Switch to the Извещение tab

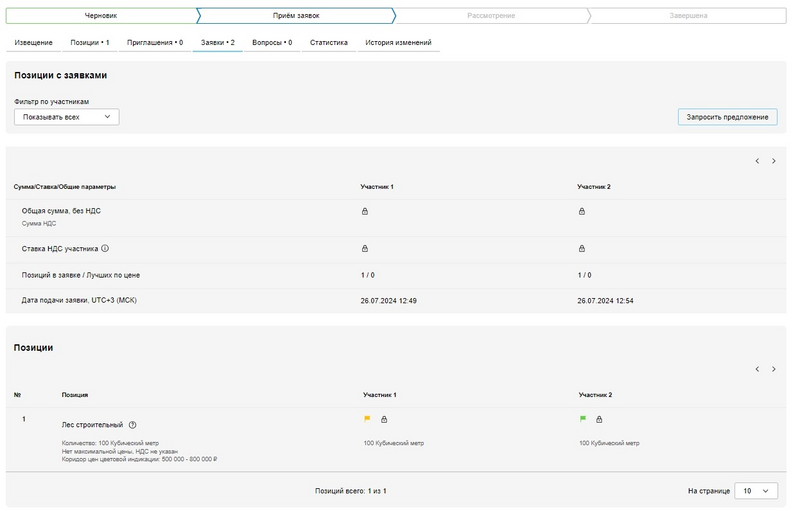34,43
